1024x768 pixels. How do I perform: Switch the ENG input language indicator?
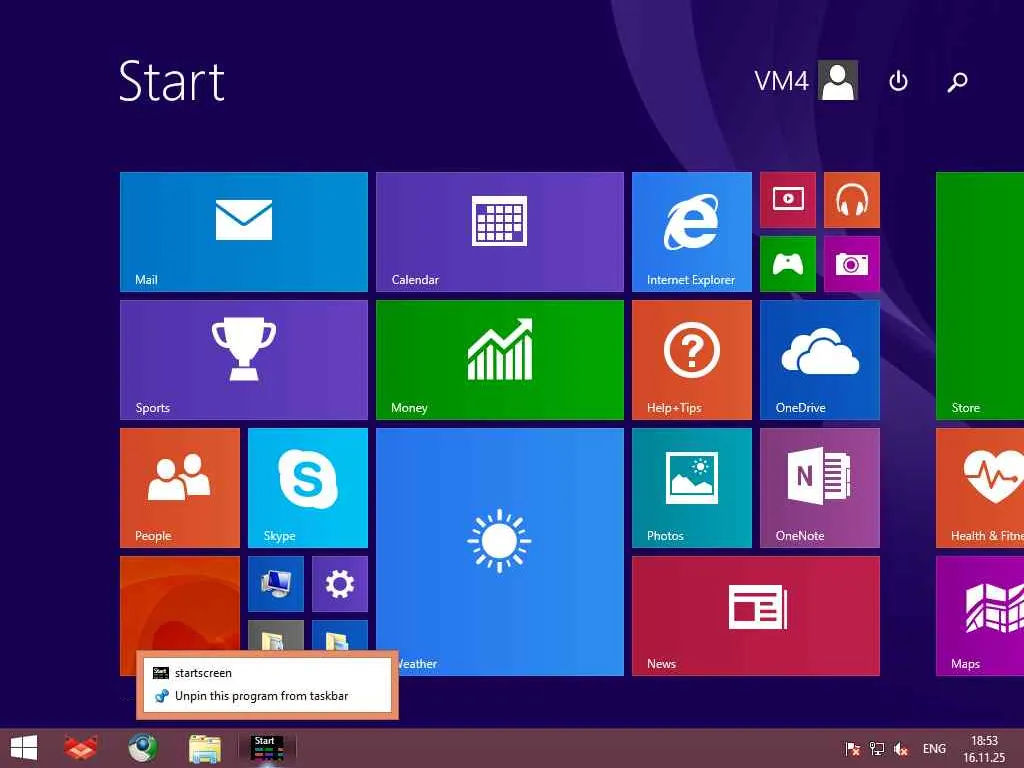coord(934,749)
